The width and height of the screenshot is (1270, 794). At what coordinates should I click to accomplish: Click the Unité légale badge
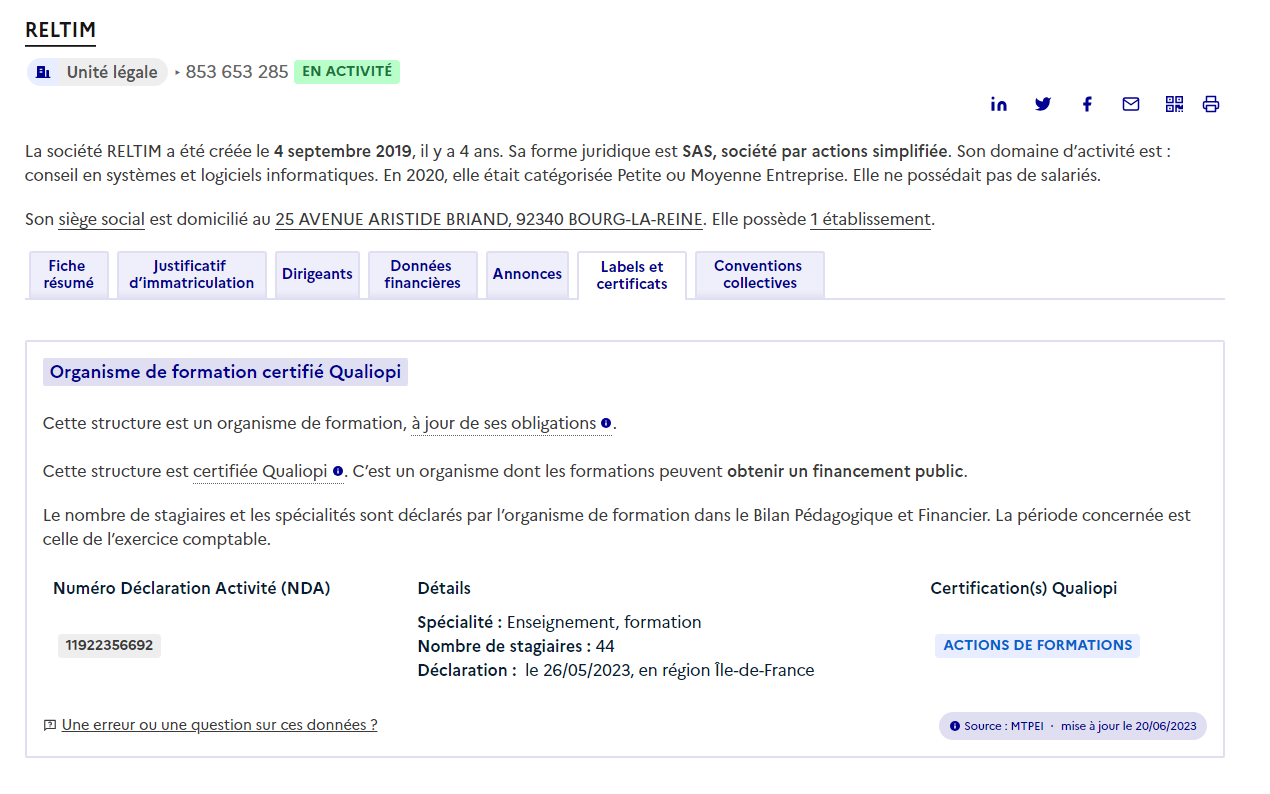pos(97,72)
